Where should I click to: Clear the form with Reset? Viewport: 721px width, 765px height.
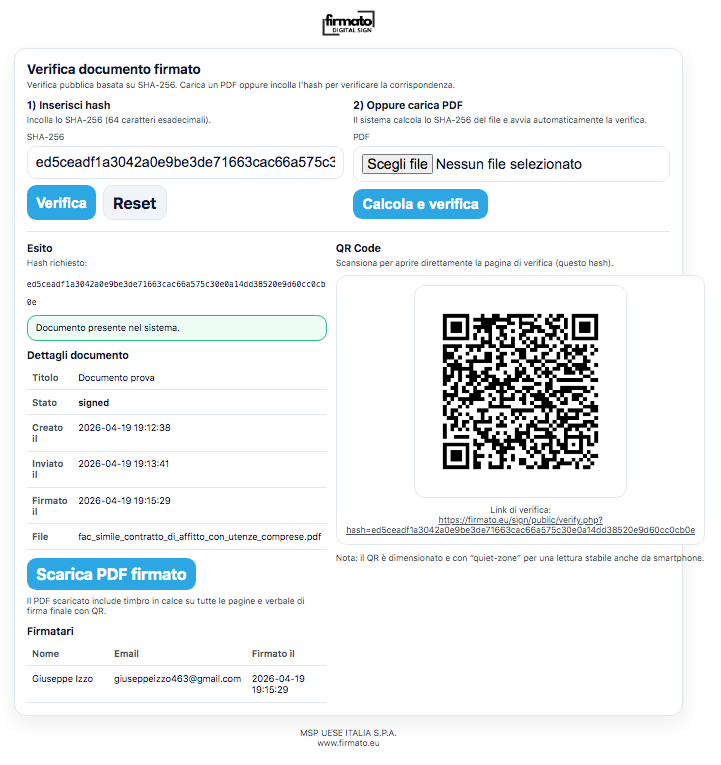coord(134,203)
